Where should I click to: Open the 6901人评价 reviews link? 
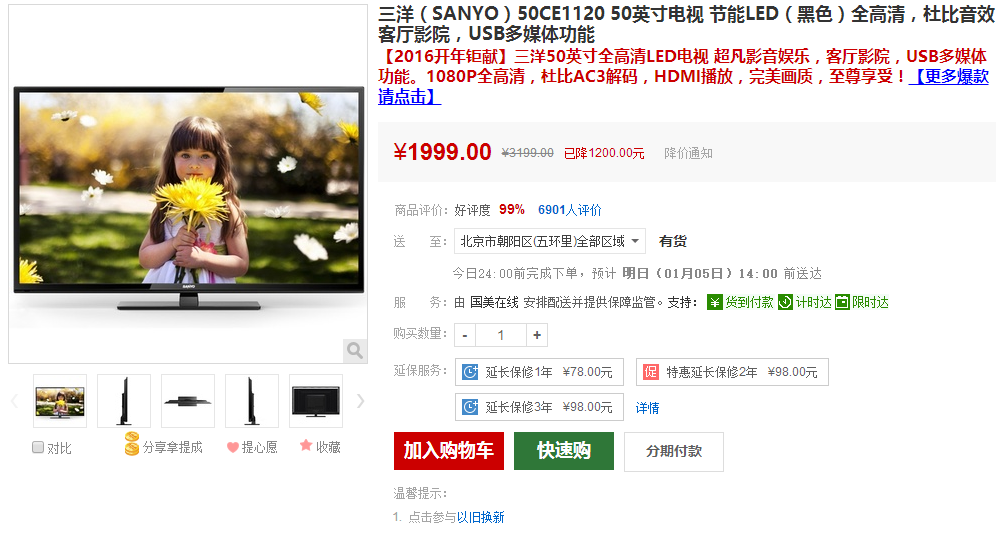click(570, 210)
